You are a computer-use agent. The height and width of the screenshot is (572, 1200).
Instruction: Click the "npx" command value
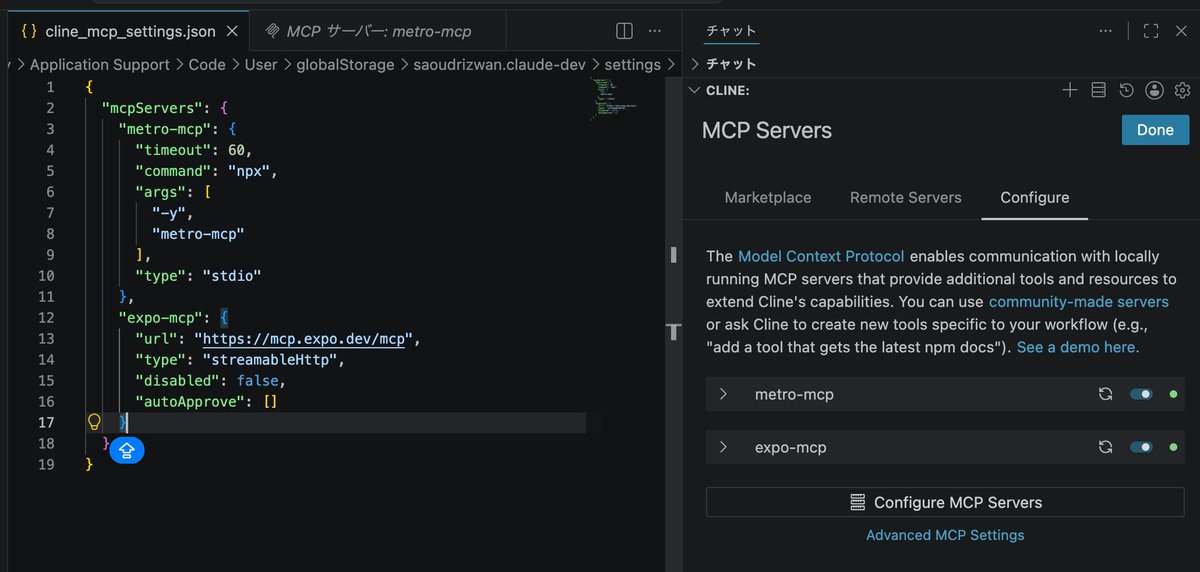(x=249, y=170)
